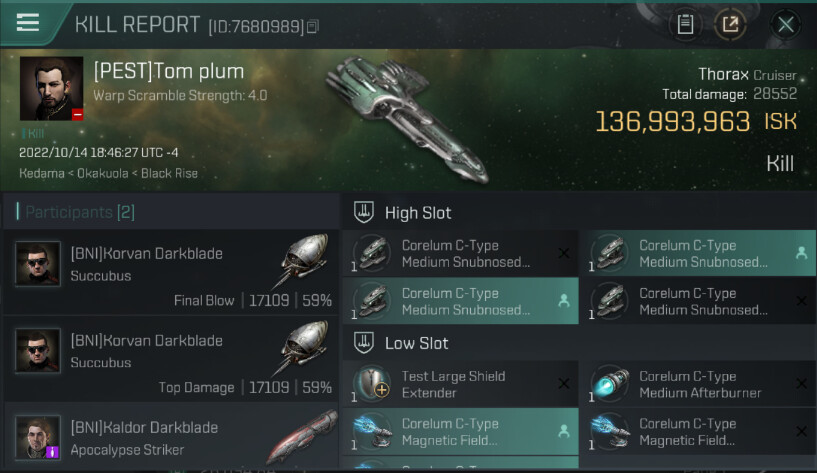This screenshot has height=473, width=817.
Task: Open Korvan Darkblade Top Damage entry
Action: (171, 359)
